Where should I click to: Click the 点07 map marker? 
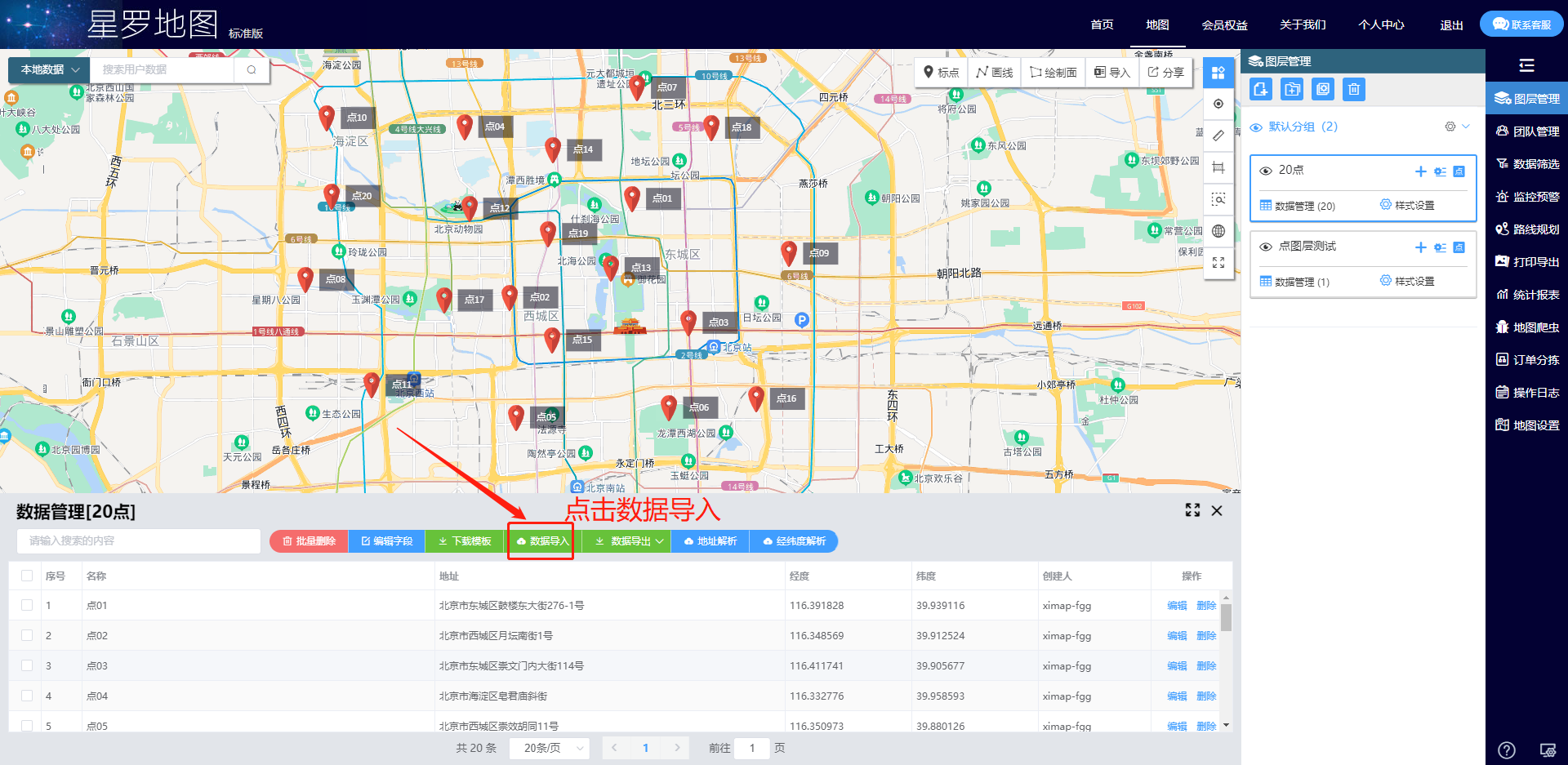(637, 86)
